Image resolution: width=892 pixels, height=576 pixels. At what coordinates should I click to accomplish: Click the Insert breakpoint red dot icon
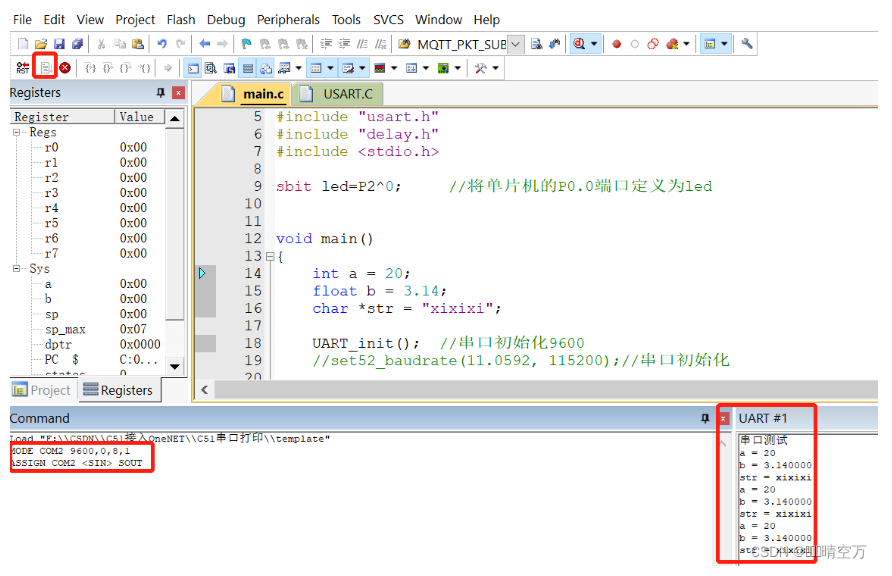tap(616, 44)
